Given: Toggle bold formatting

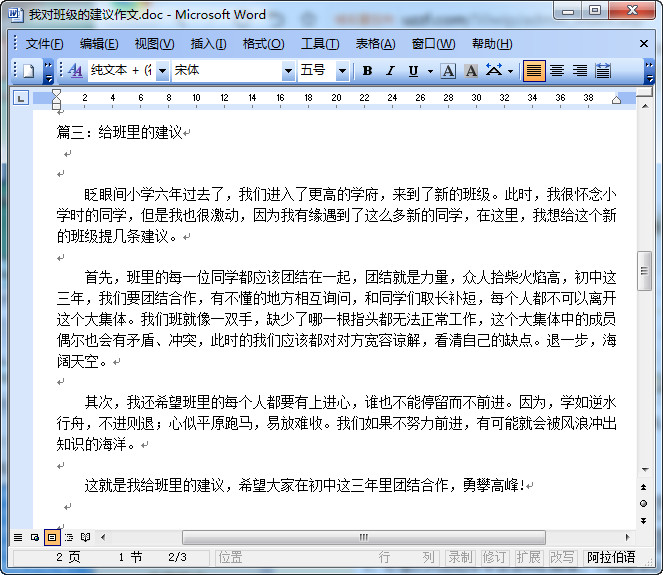Looking at the screenshot, I should pyautogui.click(x=367, y=71).
